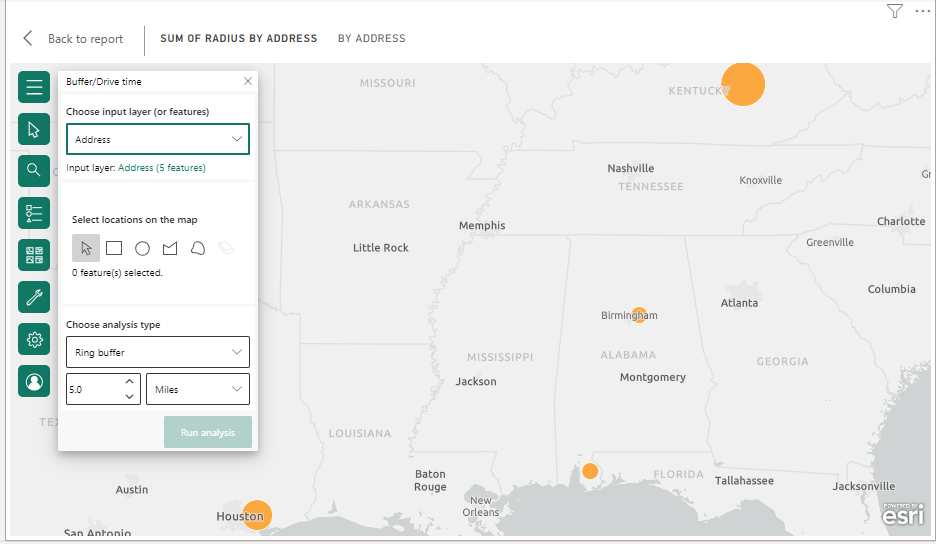The width and height of the screenshot is (936, 544).
Task: Click the Knoxville city label
Action: [760, 180]
